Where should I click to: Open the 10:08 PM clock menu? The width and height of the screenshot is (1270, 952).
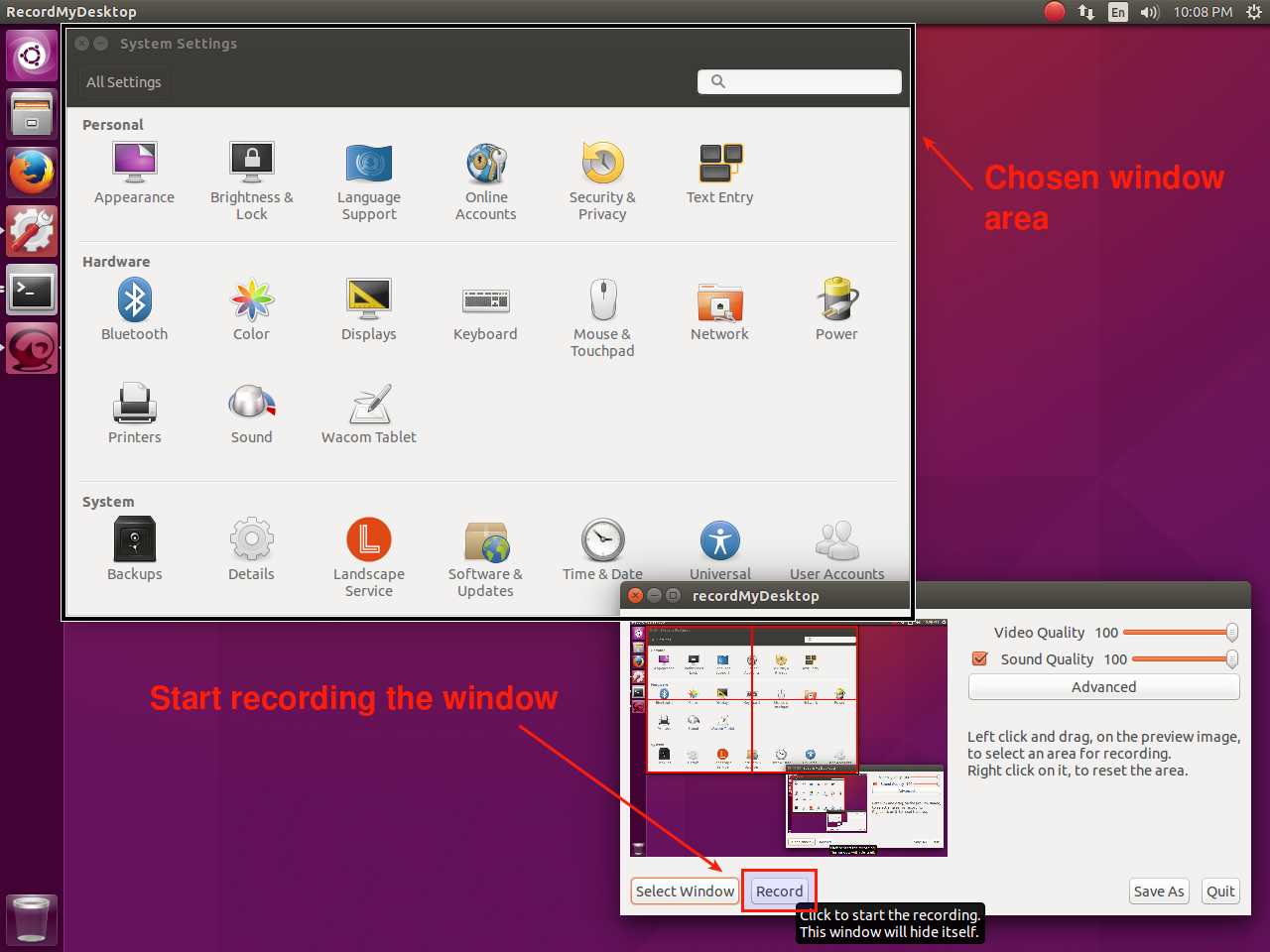[1203, 12]
